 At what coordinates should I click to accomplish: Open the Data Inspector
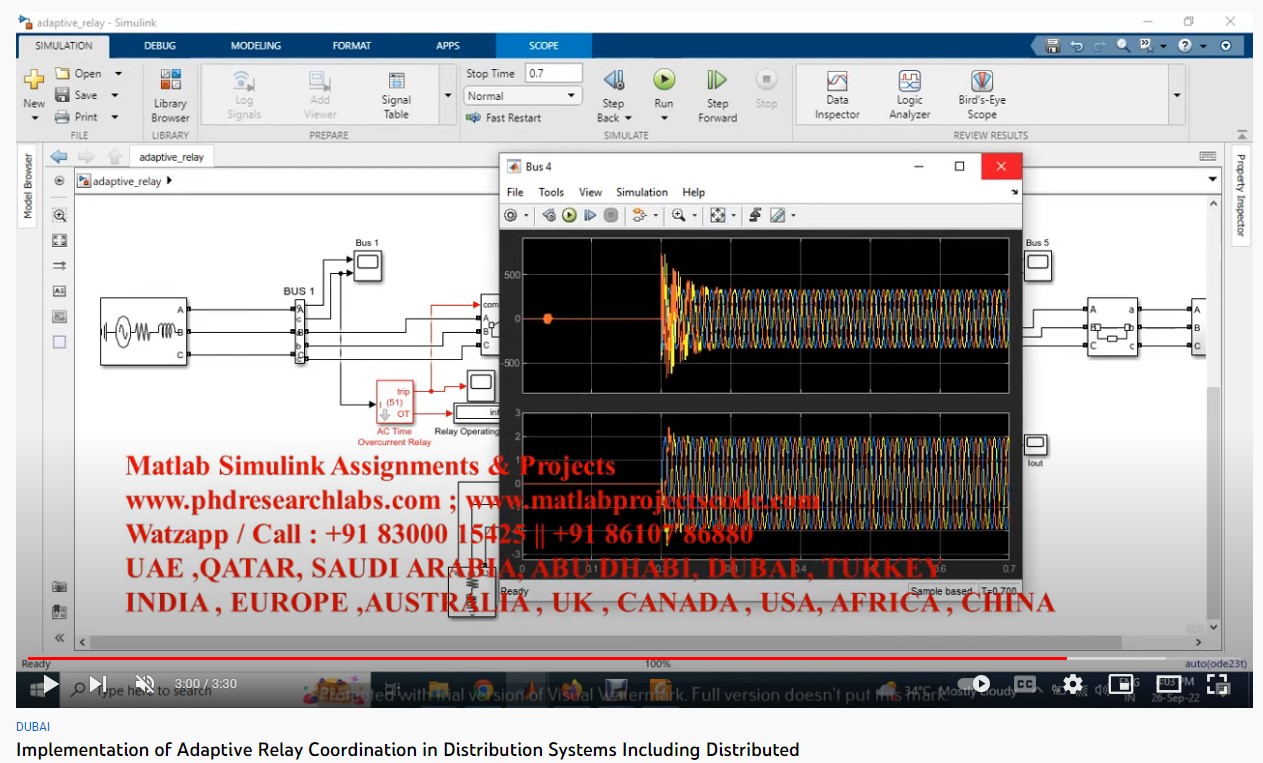click(x=837, y=93)
